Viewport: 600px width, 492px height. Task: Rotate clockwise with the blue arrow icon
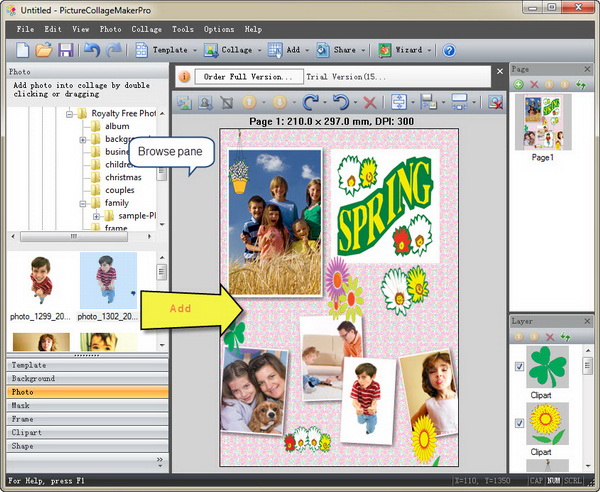[310, 103]
